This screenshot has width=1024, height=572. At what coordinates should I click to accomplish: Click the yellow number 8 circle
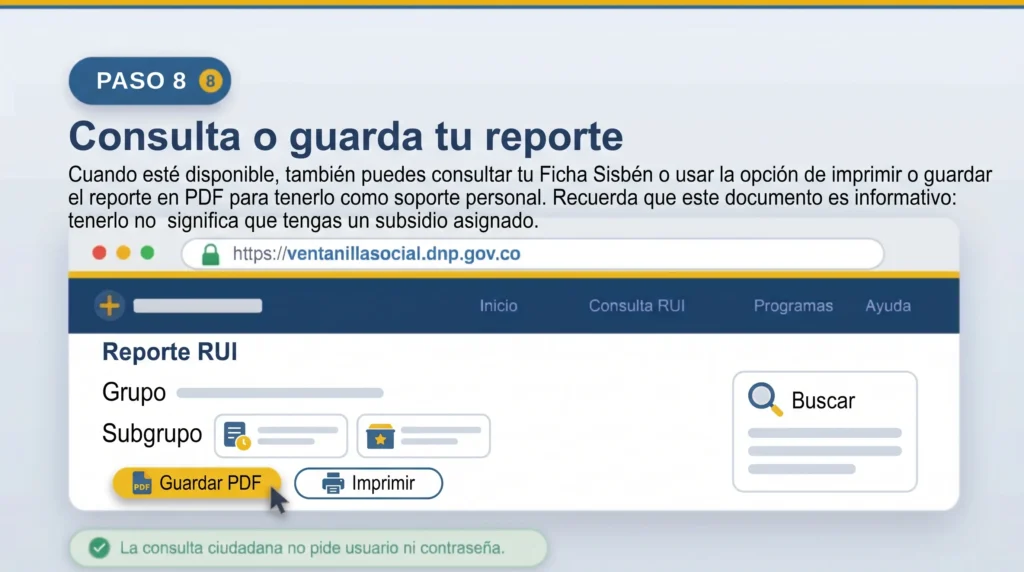coord(210,81)
